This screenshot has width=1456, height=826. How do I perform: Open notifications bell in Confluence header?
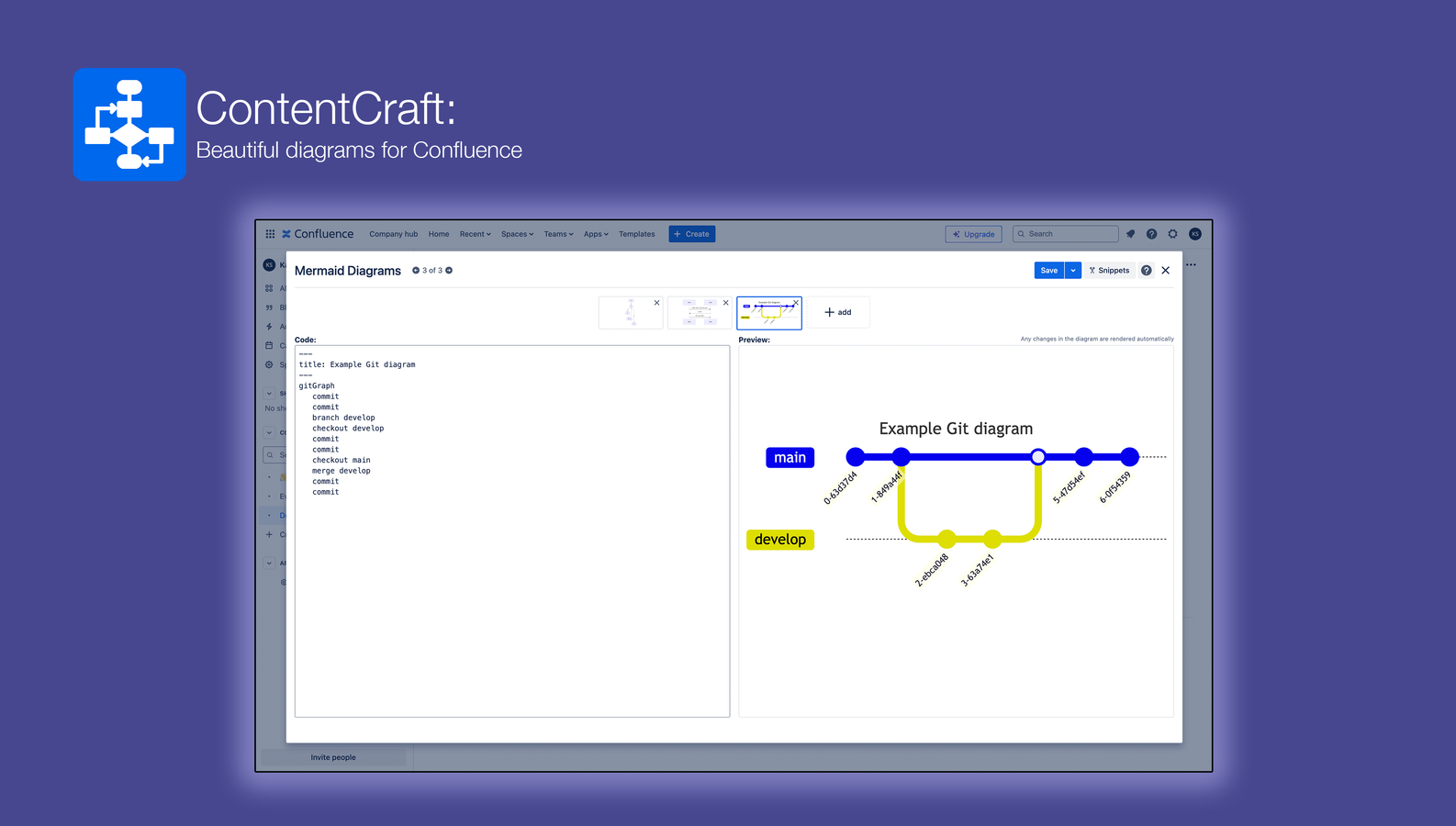tap(1131, 234)
